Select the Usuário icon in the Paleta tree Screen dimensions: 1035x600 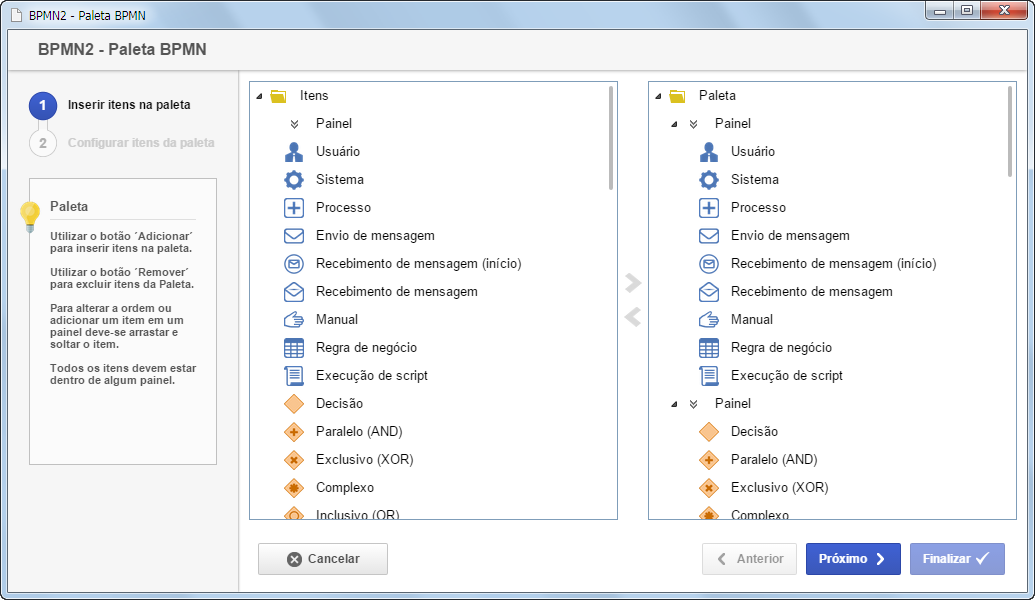click(x=709, y=152)
